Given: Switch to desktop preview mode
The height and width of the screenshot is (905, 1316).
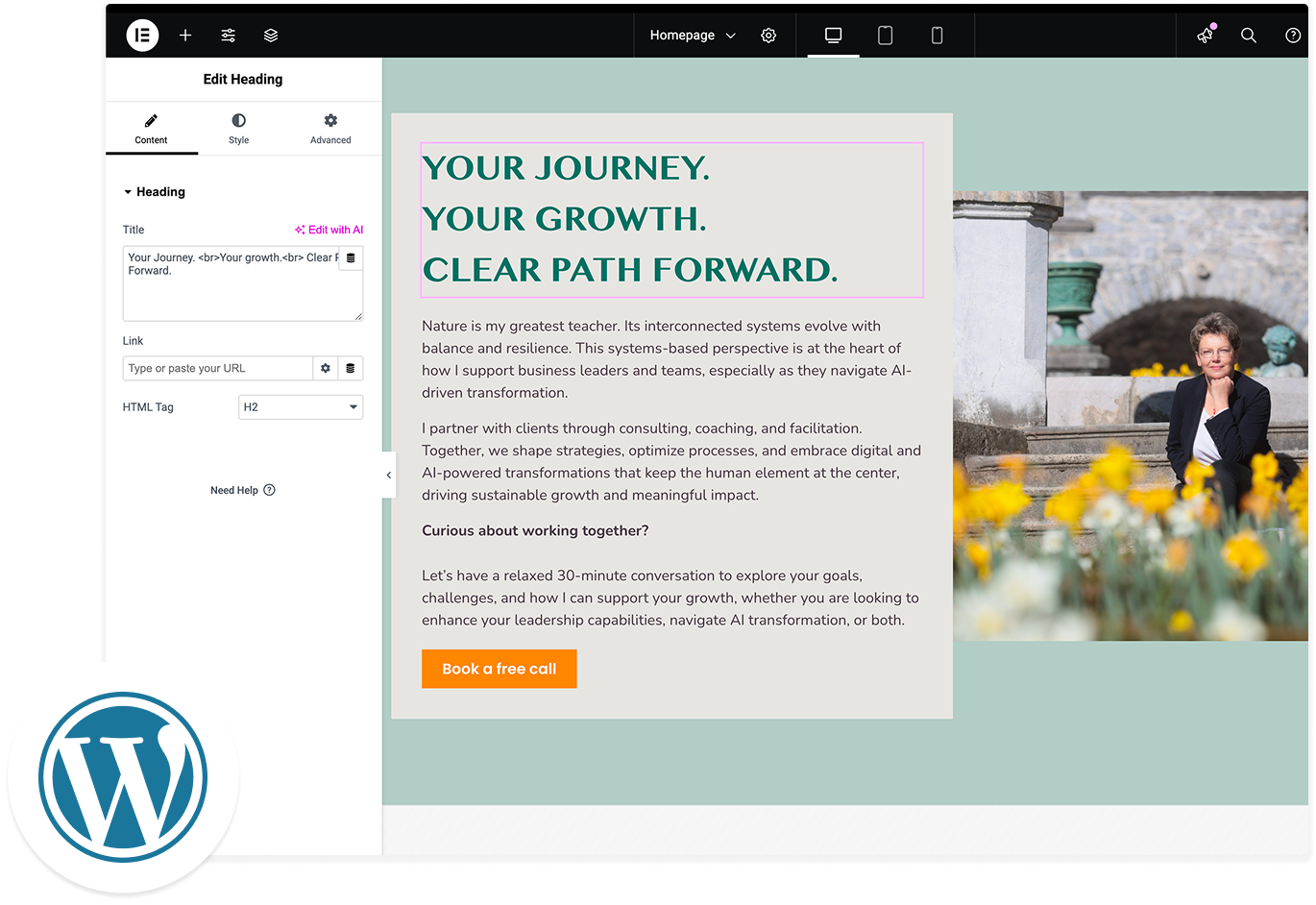Looking at the screenshot, I should (x=833, y=36).
